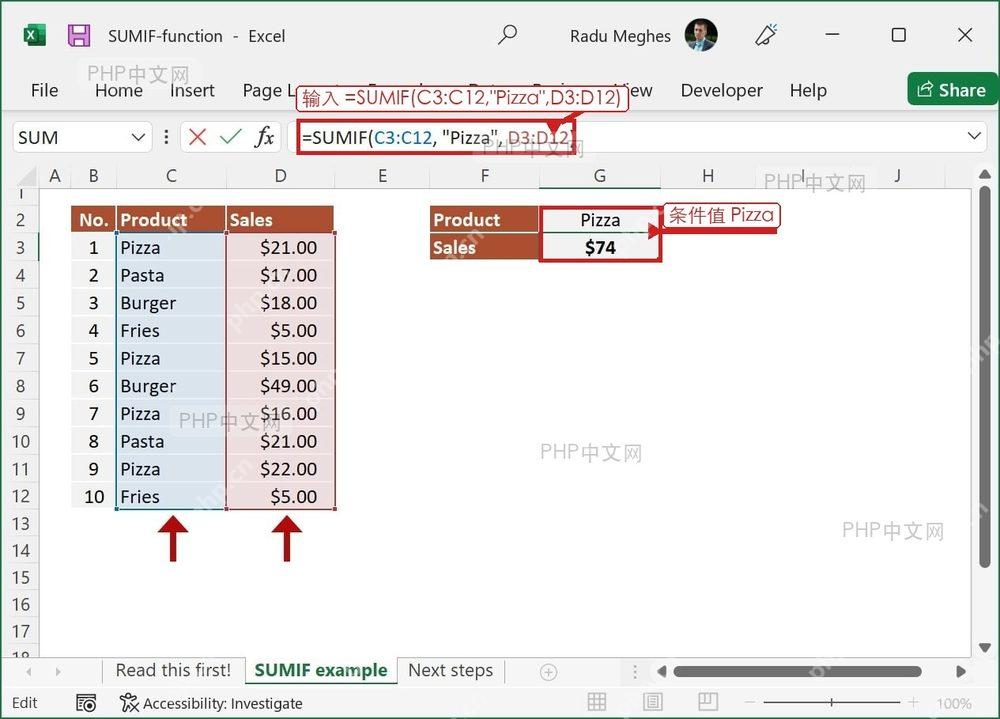
Task: Select the SUMIF example sheet tab
Action: pyautogui.click(x=321, y=671)
